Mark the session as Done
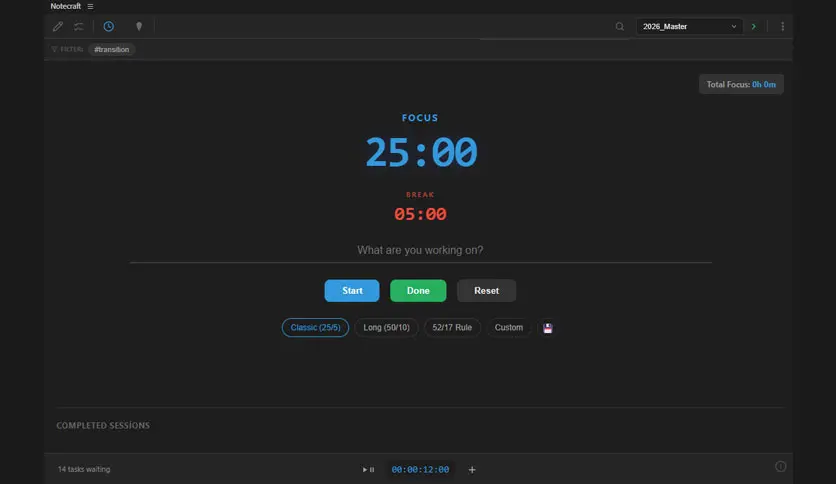 click(418, 291)
